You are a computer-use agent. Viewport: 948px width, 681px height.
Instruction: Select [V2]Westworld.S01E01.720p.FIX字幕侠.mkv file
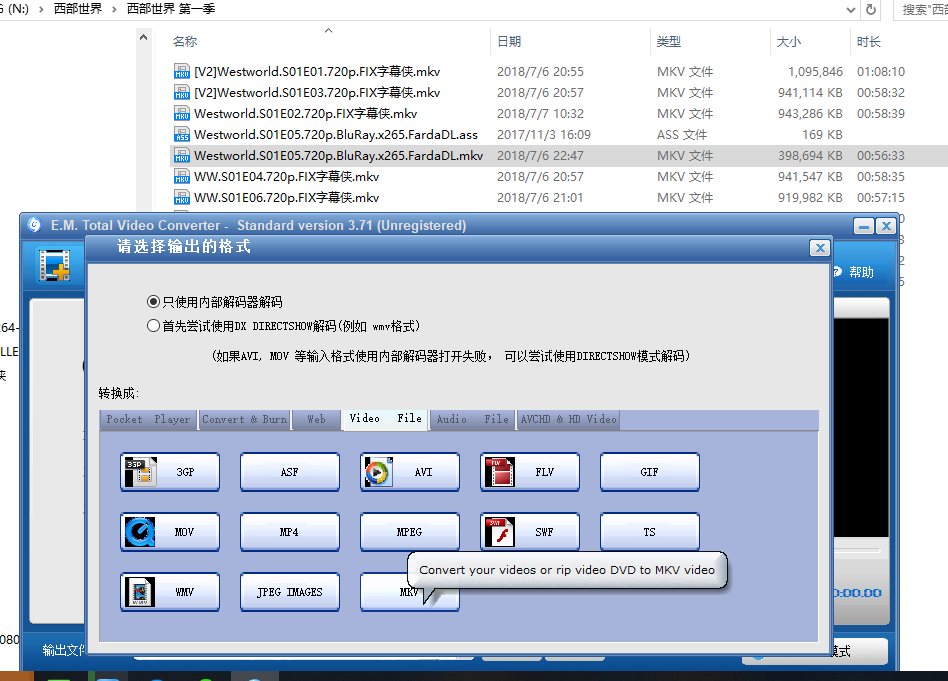pos(317,71)
